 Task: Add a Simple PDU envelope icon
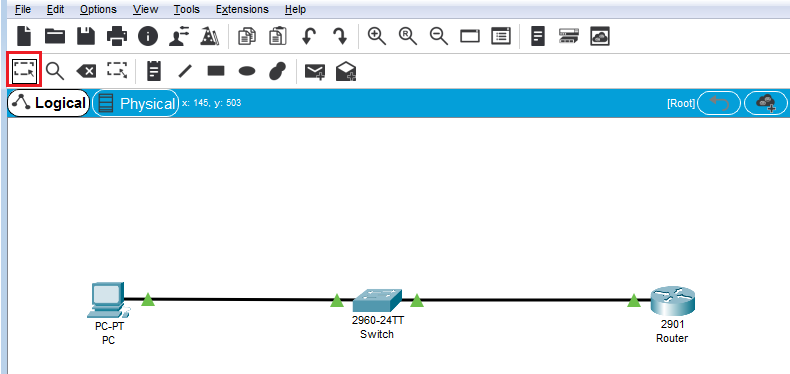[x=315, y=72]
